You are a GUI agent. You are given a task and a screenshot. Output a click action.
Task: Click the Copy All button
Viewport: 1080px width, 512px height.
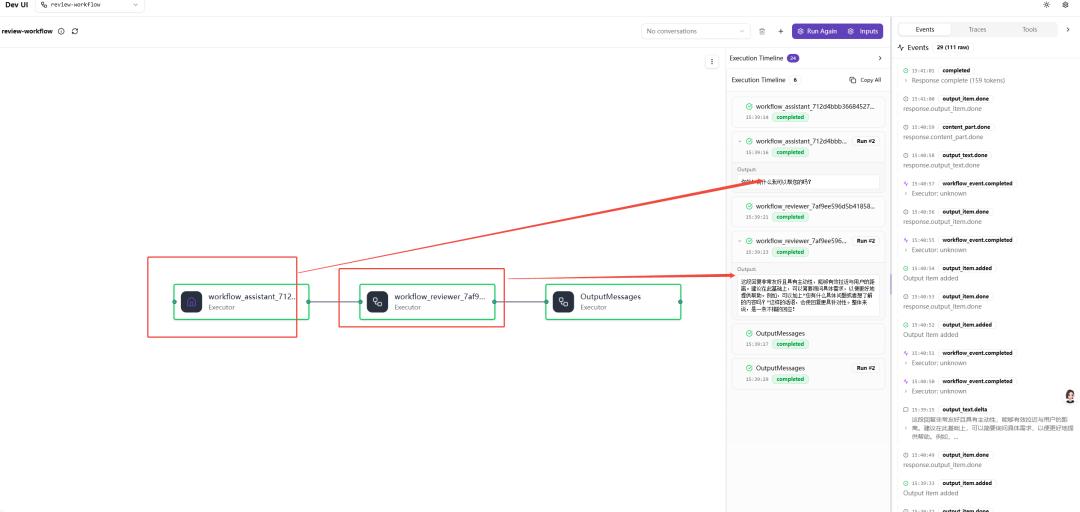pos(865,80)
